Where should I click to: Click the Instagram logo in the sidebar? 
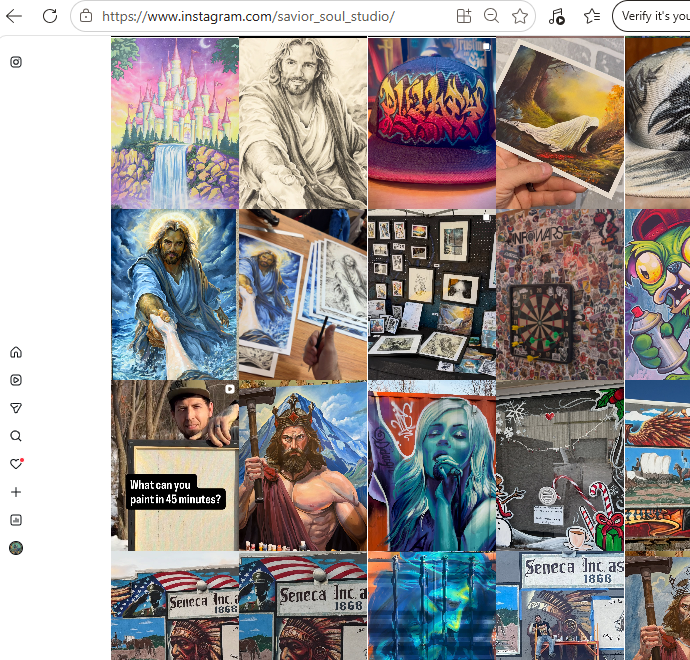click(16, 62)
